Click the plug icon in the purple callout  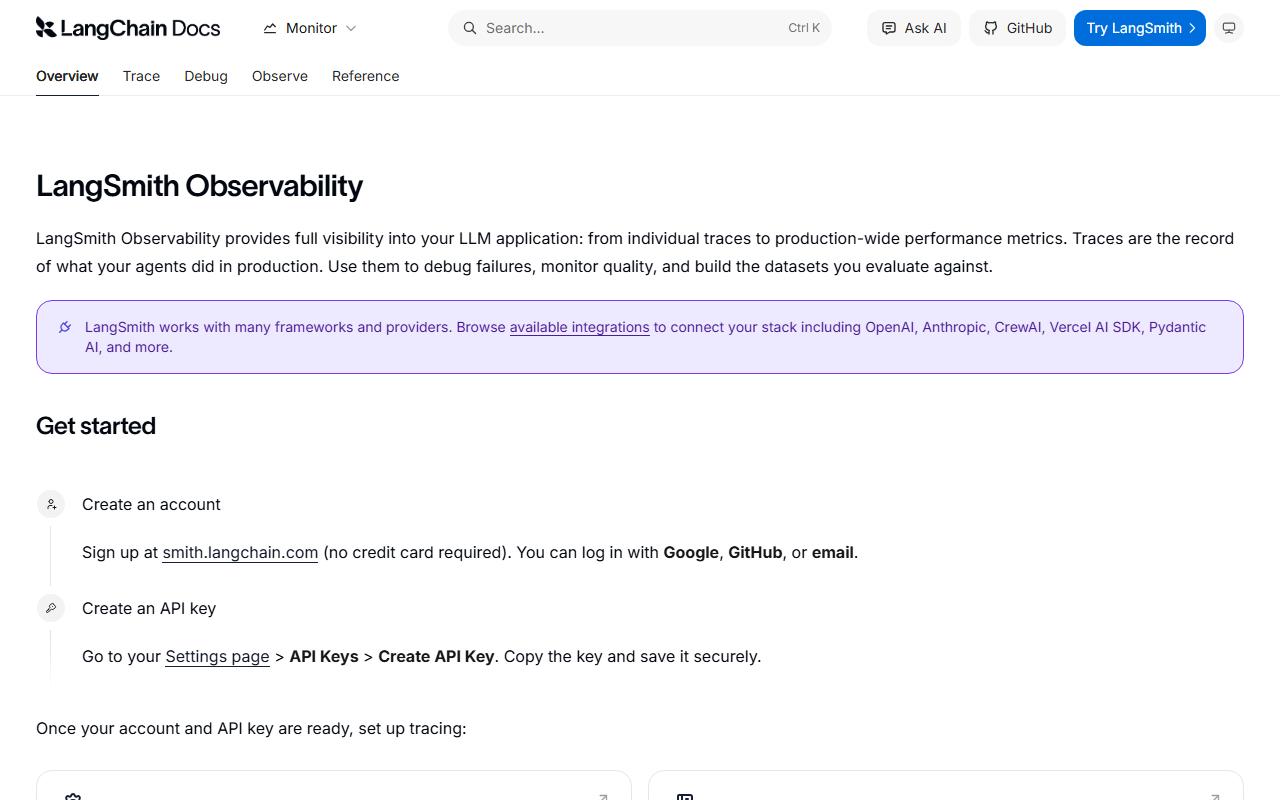click(x=65, y=327)
